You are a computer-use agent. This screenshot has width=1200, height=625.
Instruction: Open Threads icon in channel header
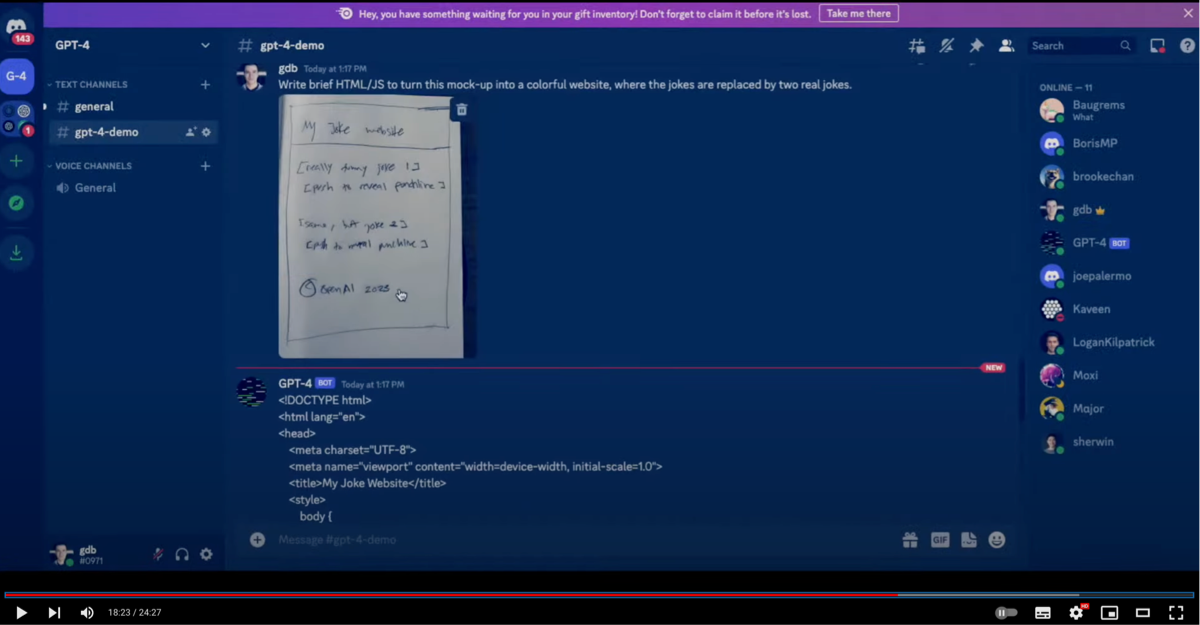(916, 46)
